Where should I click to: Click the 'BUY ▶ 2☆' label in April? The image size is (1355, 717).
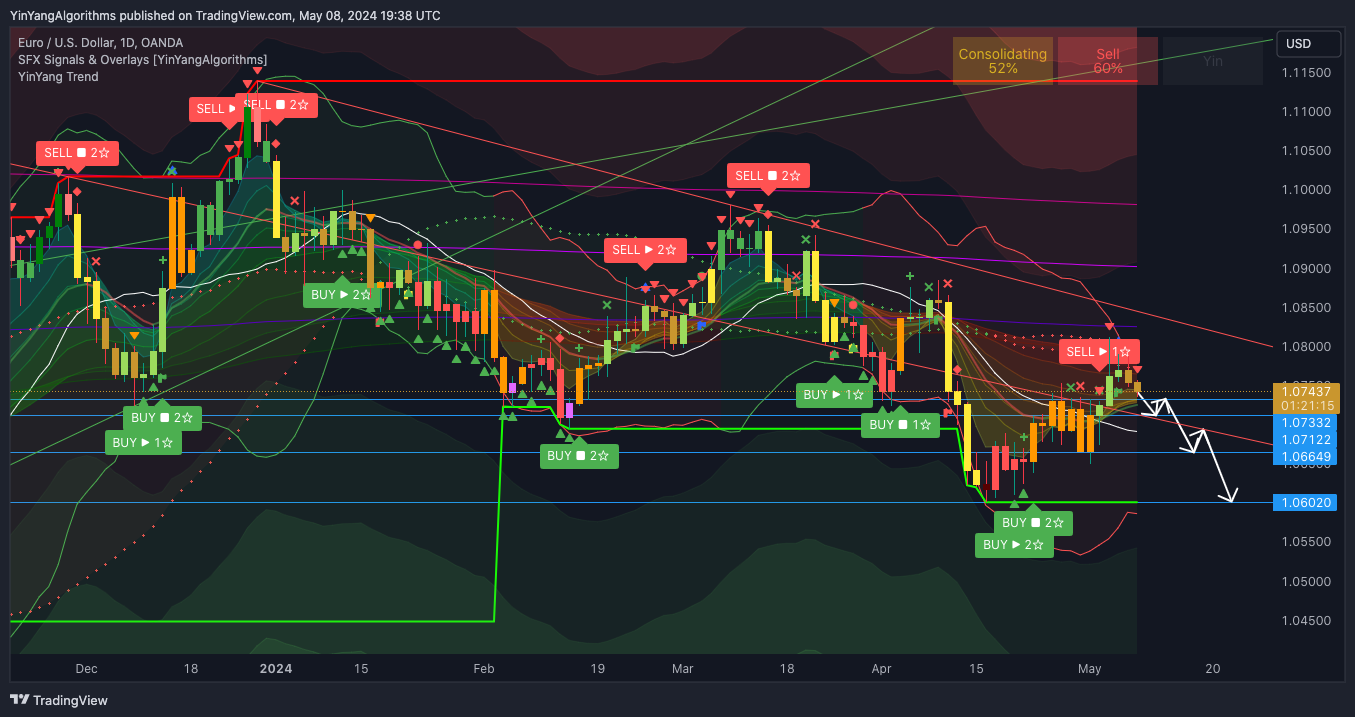pos(1014,545)
